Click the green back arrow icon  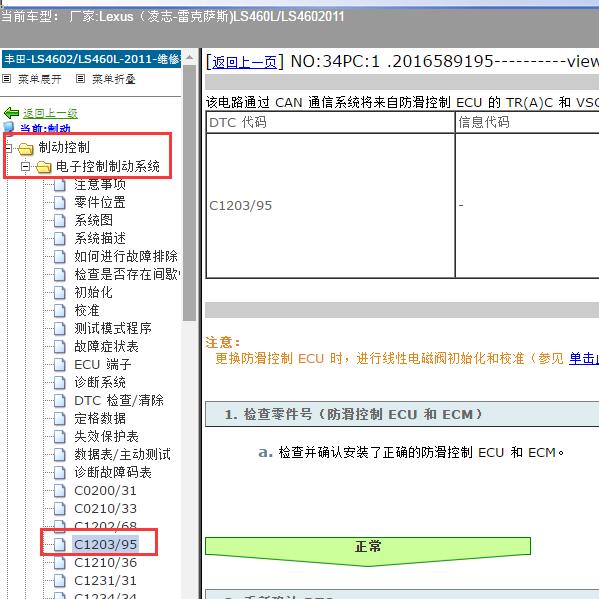(x=11, y=113)
